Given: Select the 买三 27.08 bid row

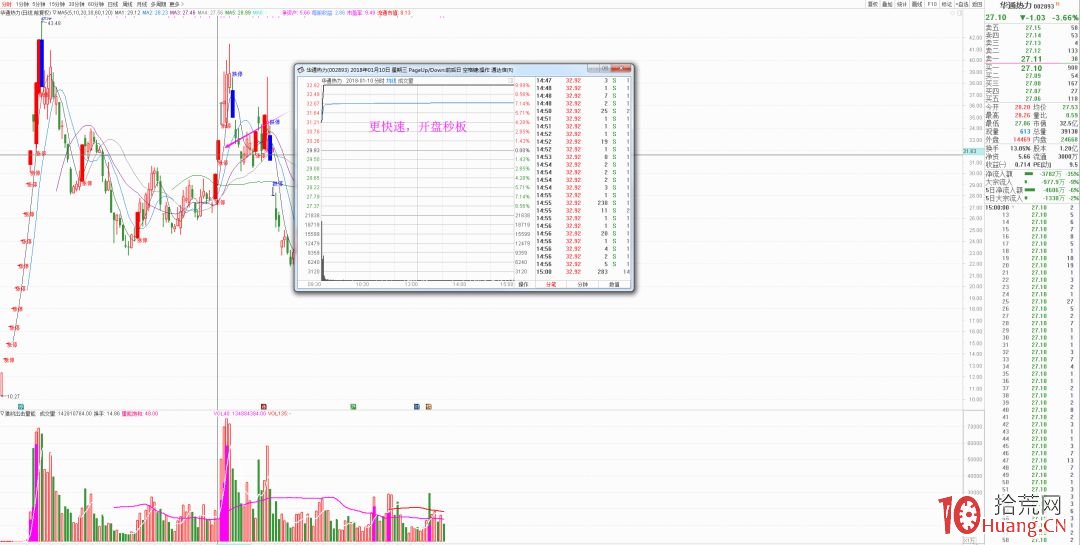Looking at the screenshot, I should point(1032,83).
